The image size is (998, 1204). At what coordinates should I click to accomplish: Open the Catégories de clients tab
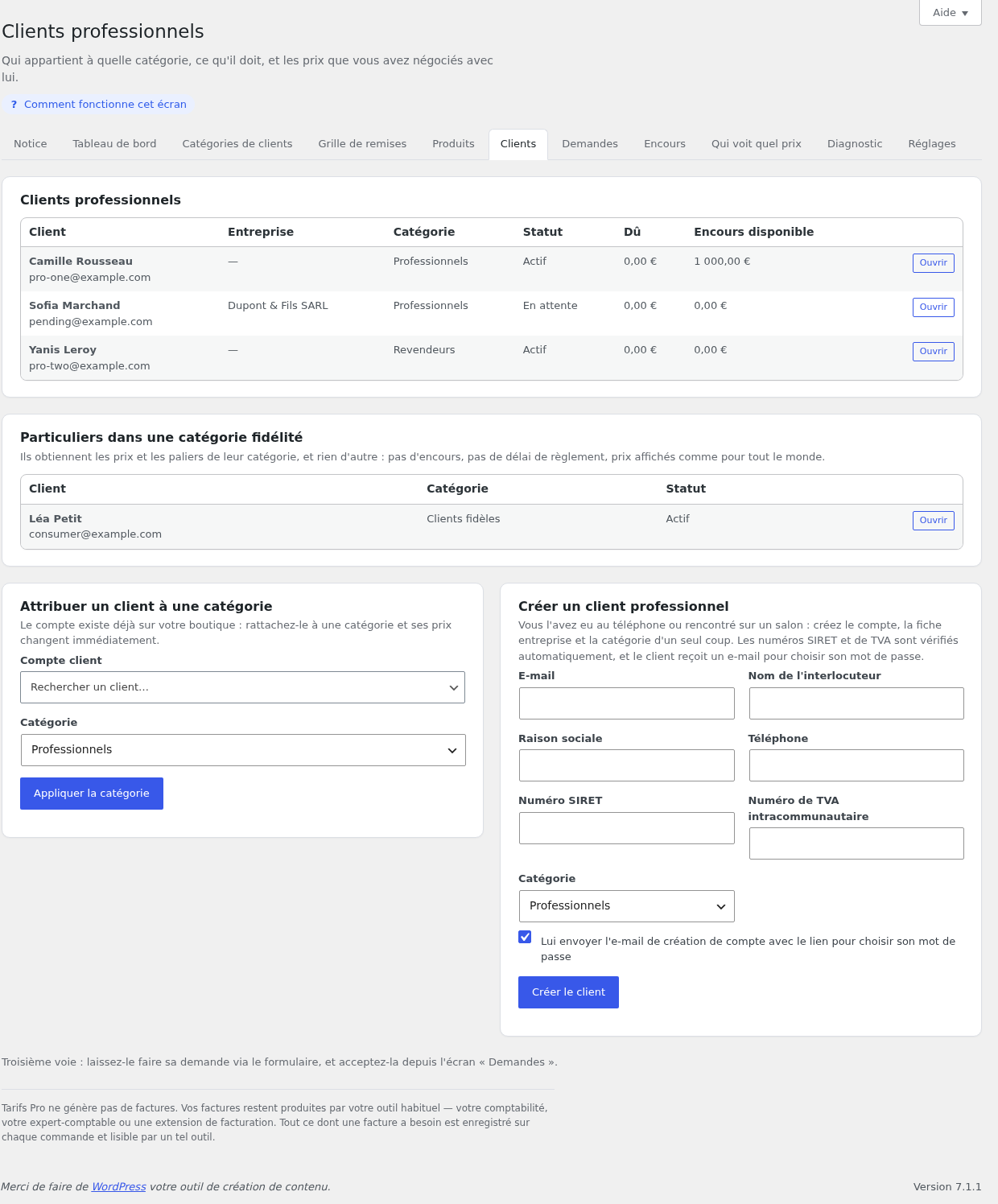point(237,144)
